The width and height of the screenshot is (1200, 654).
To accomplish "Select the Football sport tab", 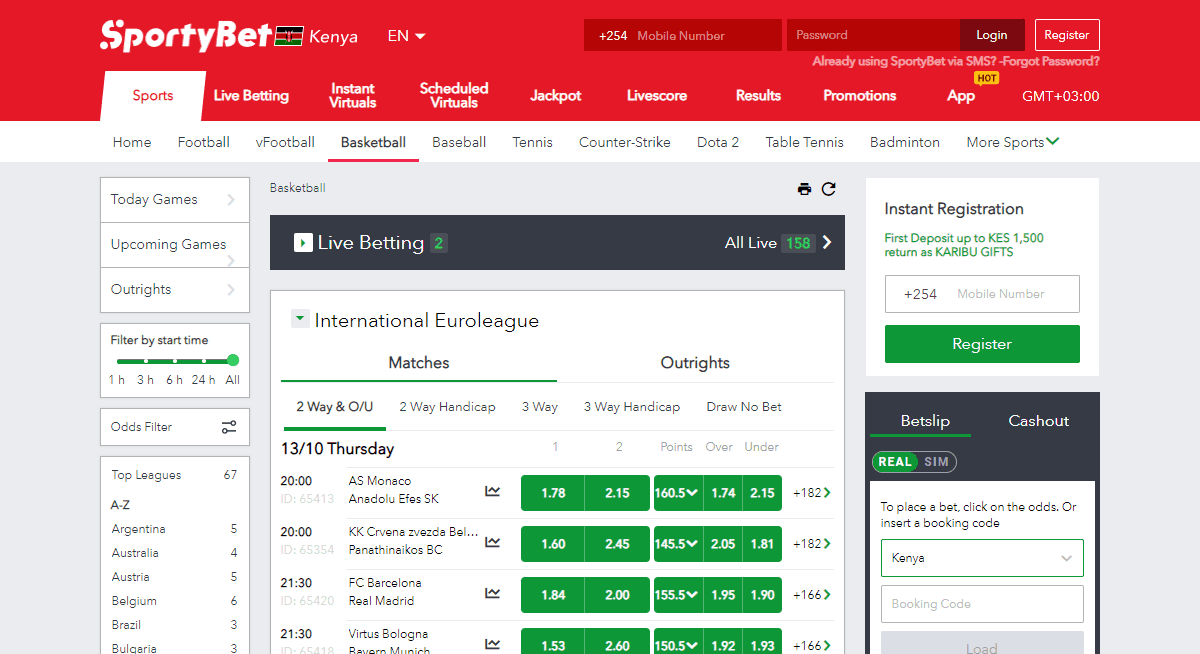I will point(204,142).
